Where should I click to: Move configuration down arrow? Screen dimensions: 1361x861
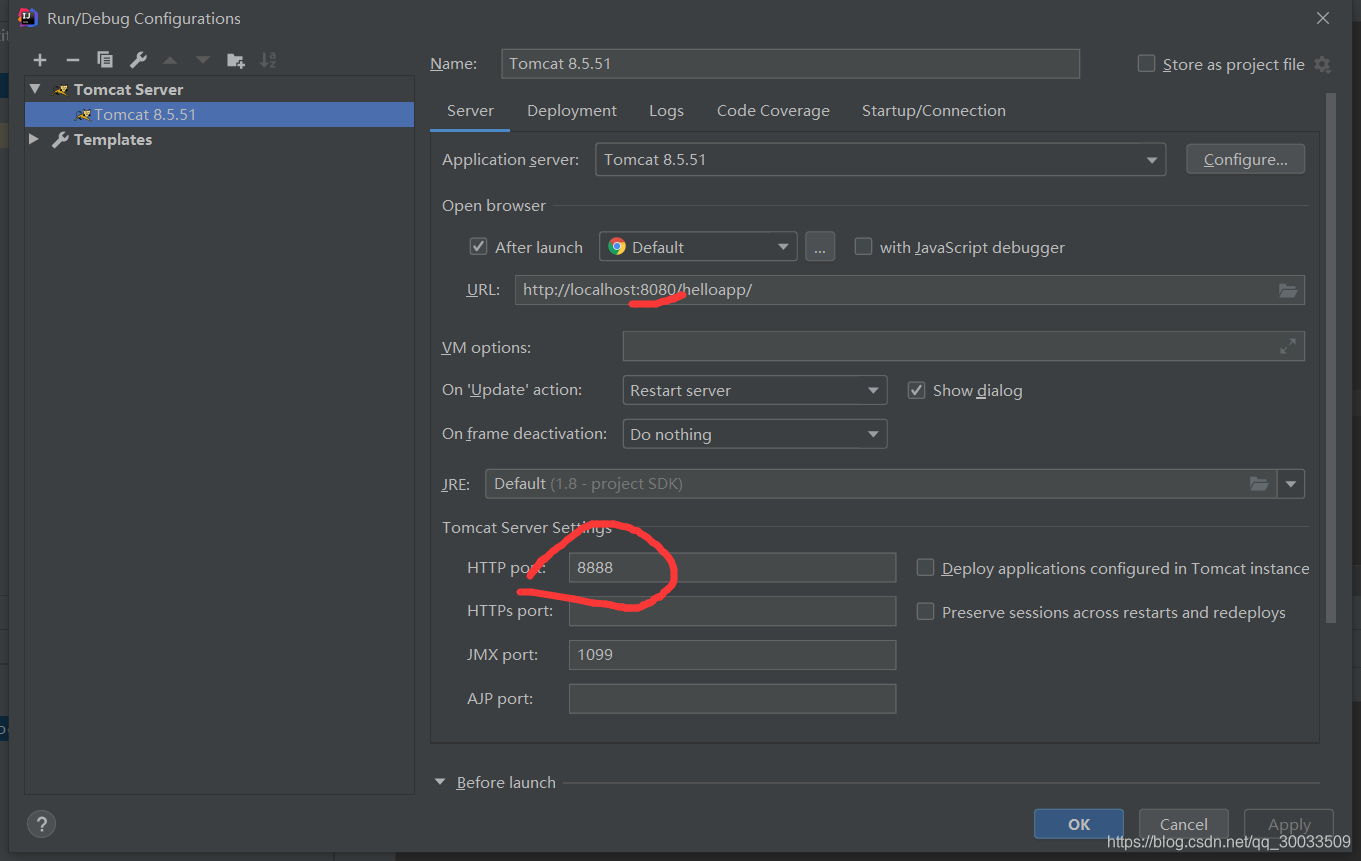[203, 60]
